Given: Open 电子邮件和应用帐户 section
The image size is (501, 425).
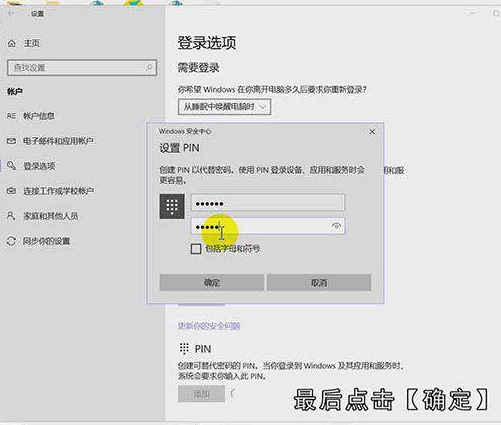Looking at the screenshot, I should point(58,141).
